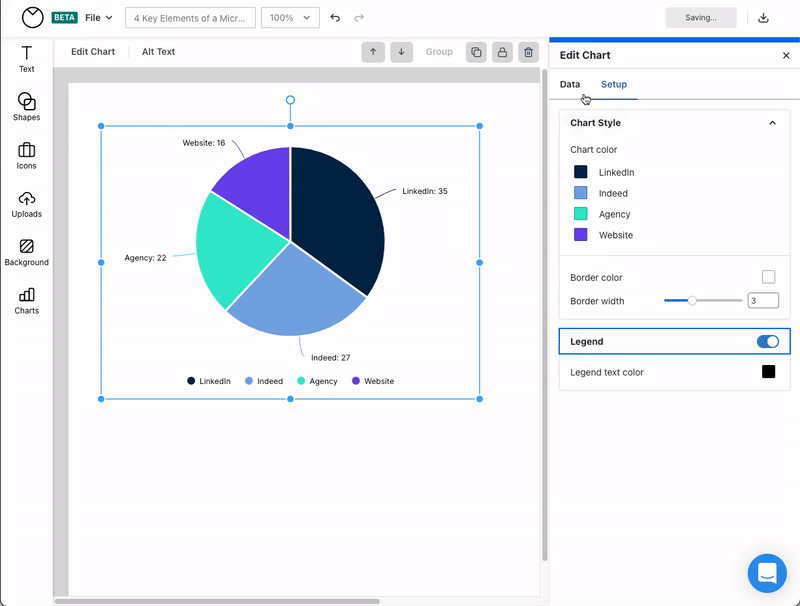Open the live chat bubble

[x=767, y=573]
